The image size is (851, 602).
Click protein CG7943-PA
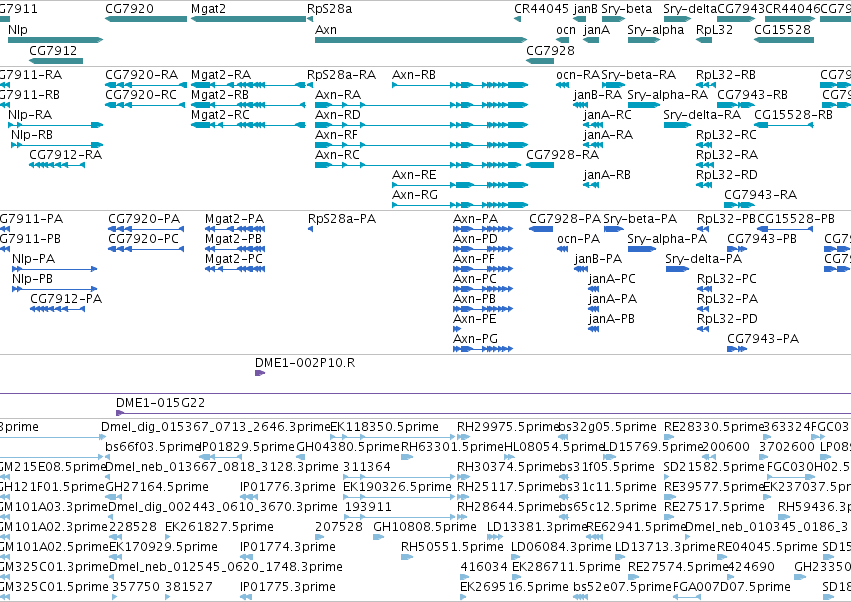point(763,339)
